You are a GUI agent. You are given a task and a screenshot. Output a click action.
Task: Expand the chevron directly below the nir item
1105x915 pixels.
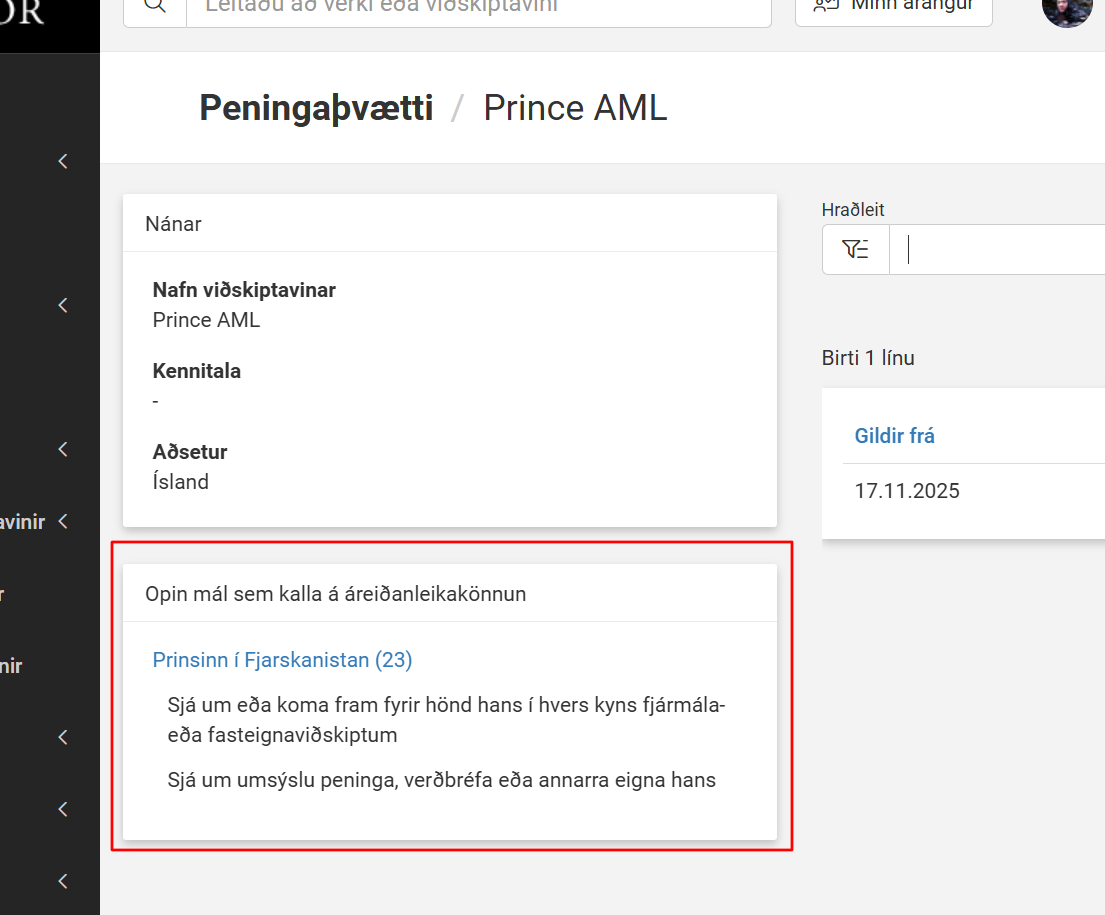pos(63,737)
